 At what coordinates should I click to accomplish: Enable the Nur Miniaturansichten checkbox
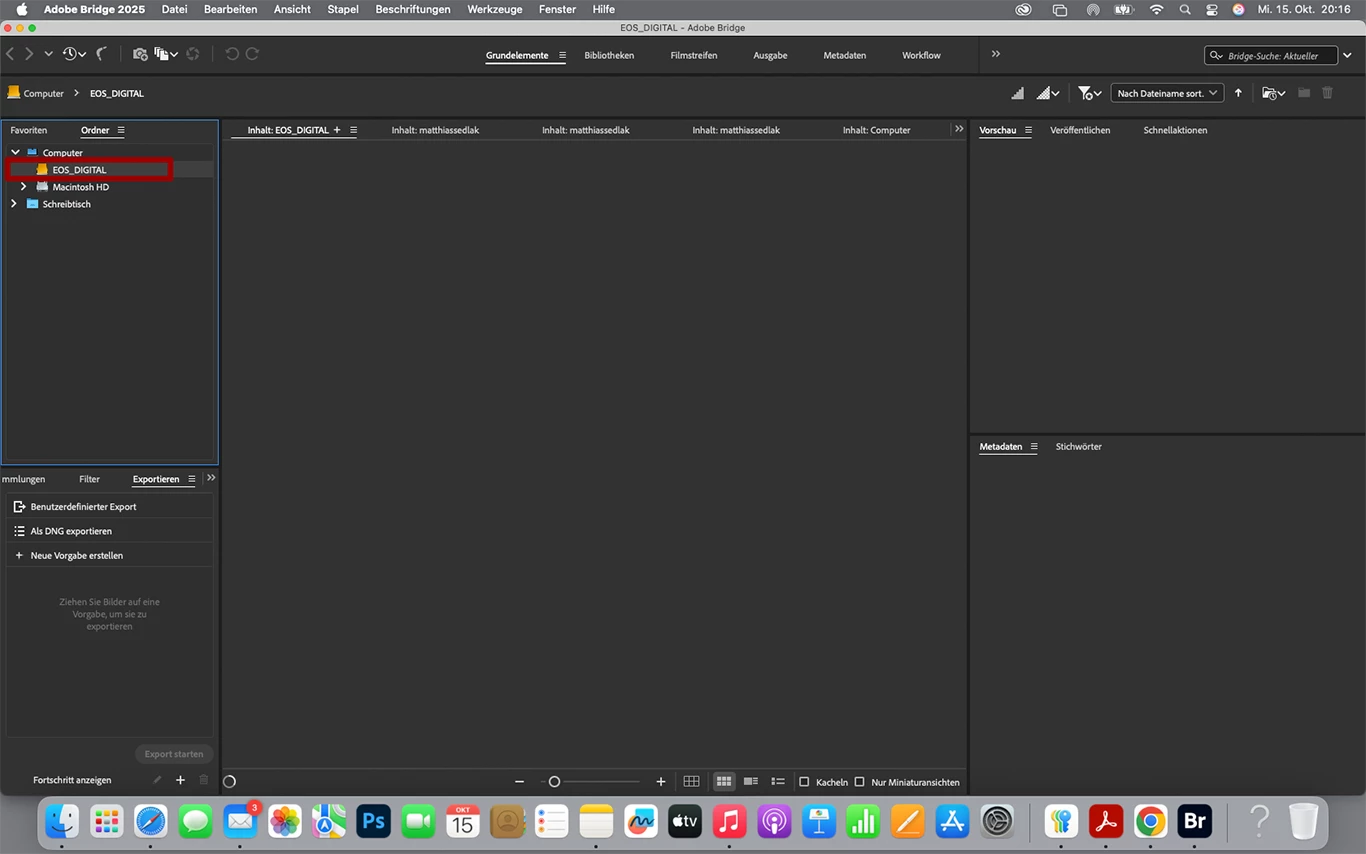pos(859,782)
